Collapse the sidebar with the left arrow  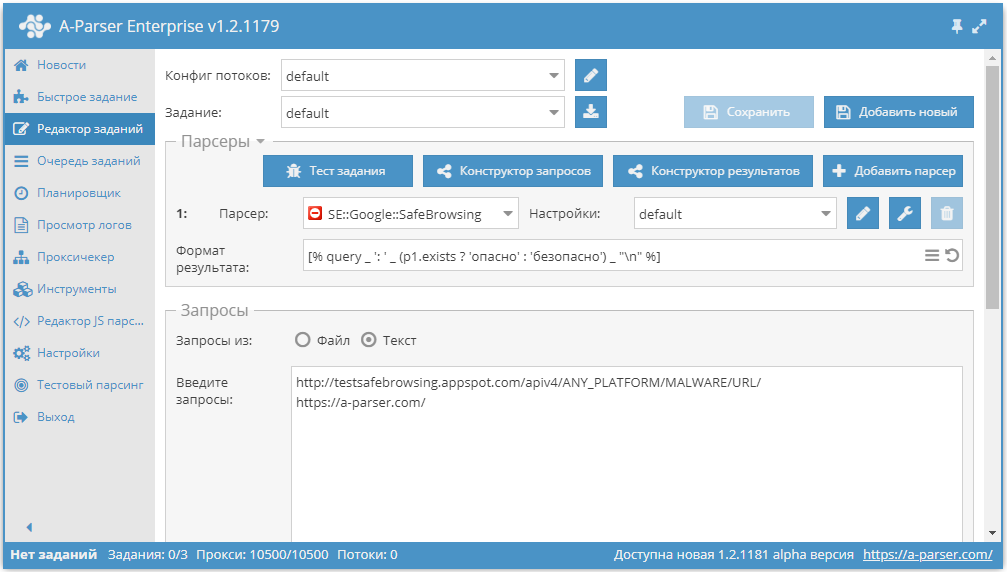[x=29, y=527]
